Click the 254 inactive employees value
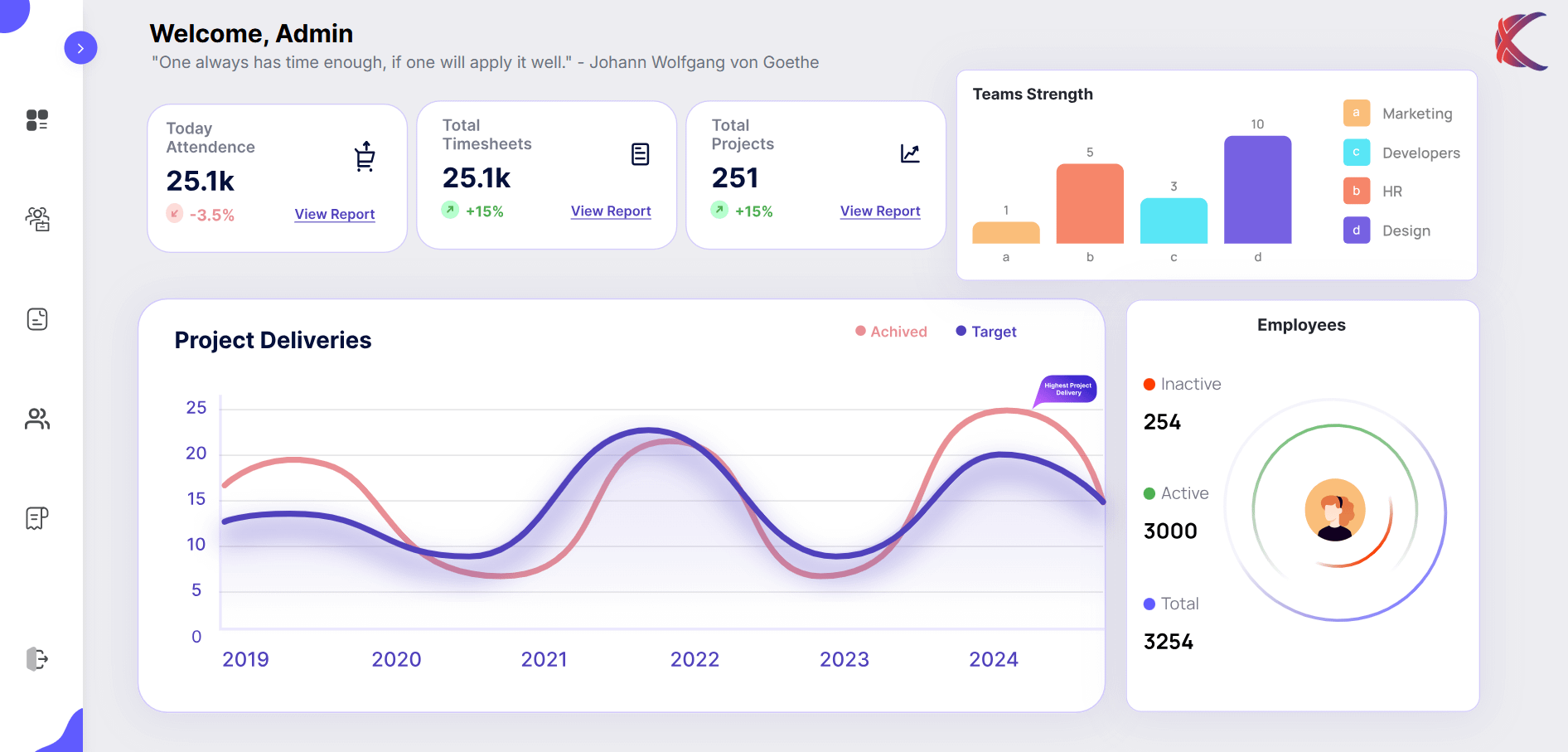Screen dimensions: 1568x752 click(x=1162, y=422)
